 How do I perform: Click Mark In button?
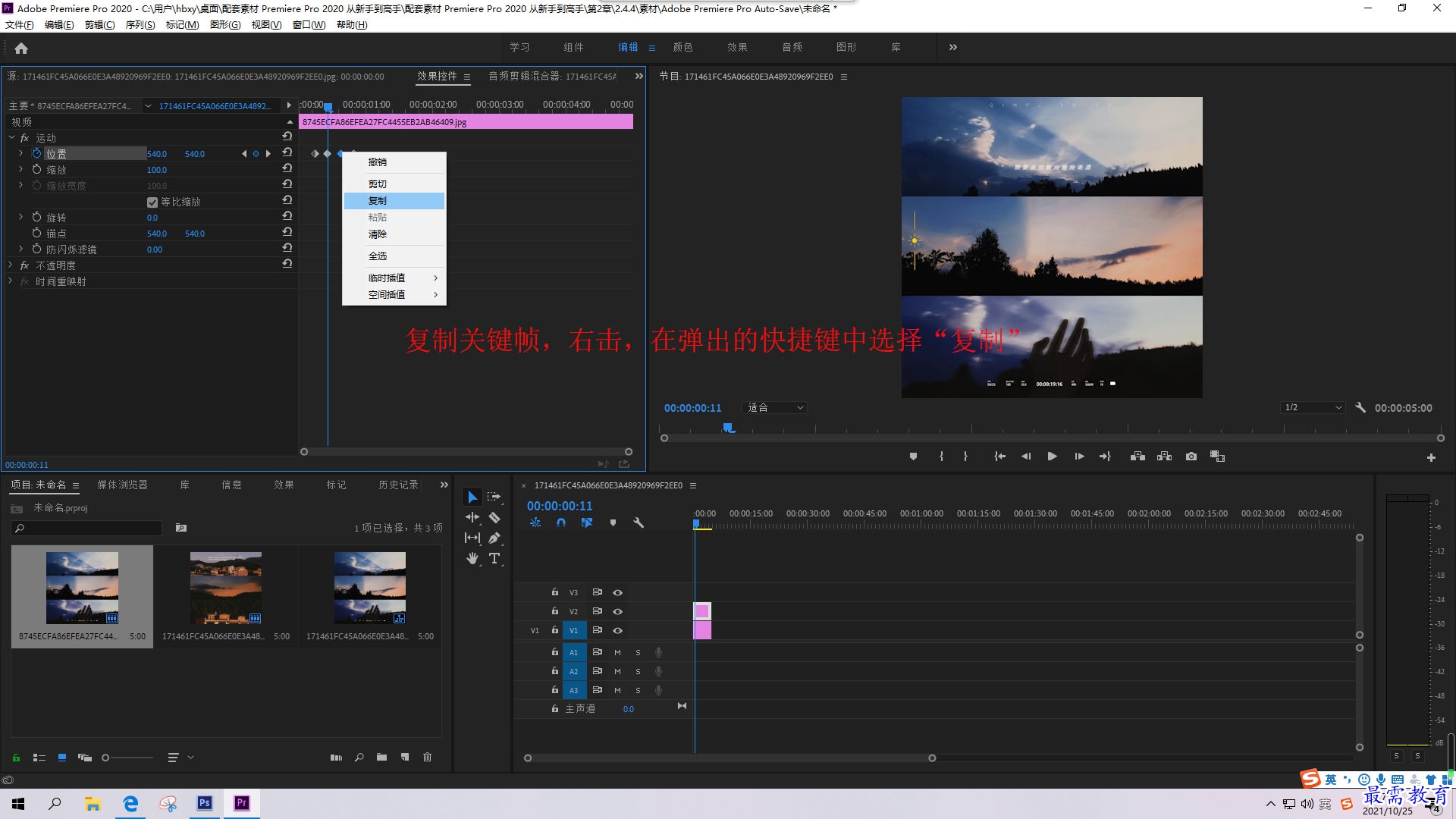pos(941,457)
